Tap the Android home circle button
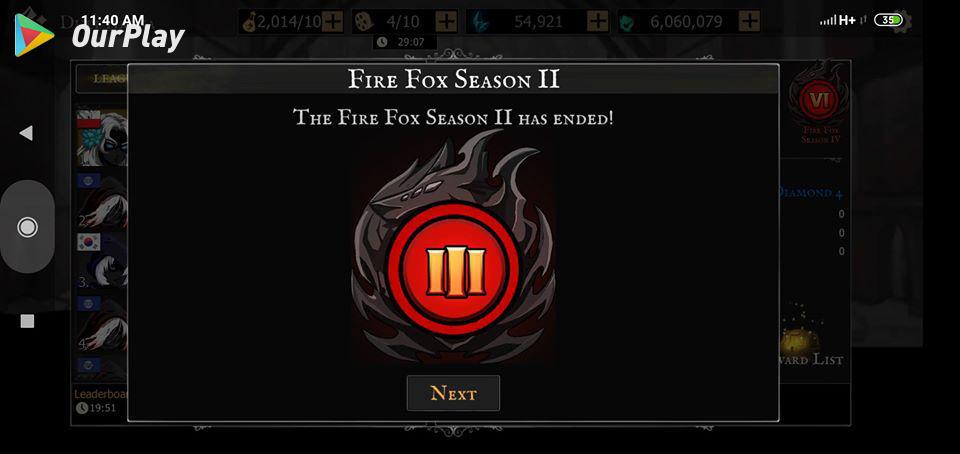This screenshot has width=960, height=454. (27, 227)
